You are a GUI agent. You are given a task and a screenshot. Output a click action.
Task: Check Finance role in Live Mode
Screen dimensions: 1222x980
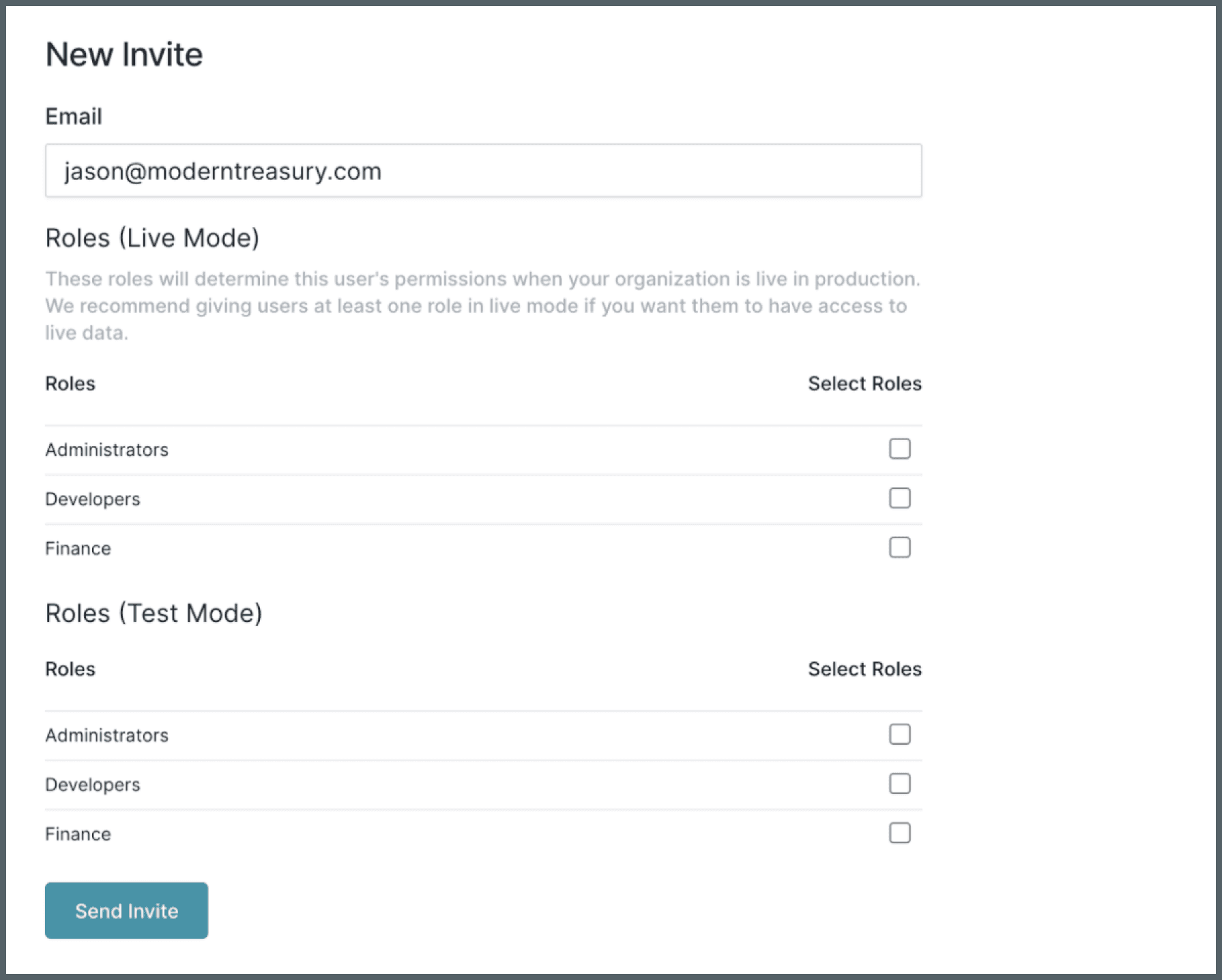[899, 547]
